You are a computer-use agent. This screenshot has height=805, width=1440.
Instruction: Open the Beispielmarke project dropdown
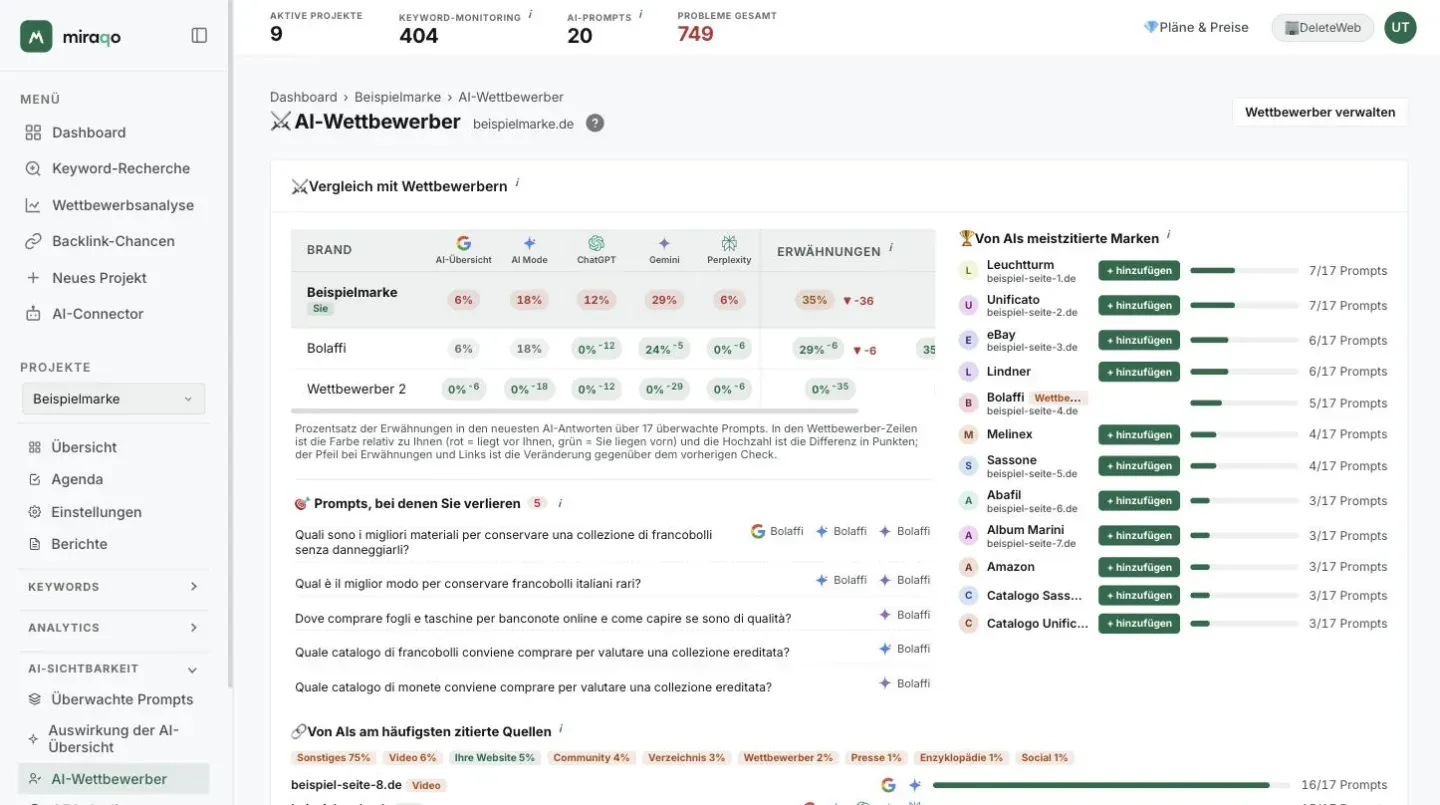113,398
